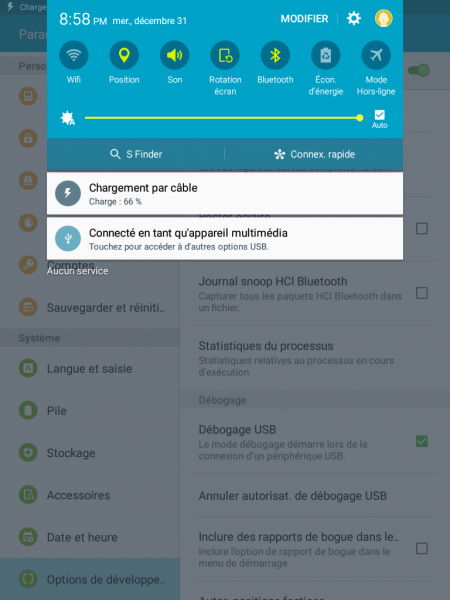Screen dimensions: 450x600
Task: Tap the Position location icon
Action: [124, 55]
